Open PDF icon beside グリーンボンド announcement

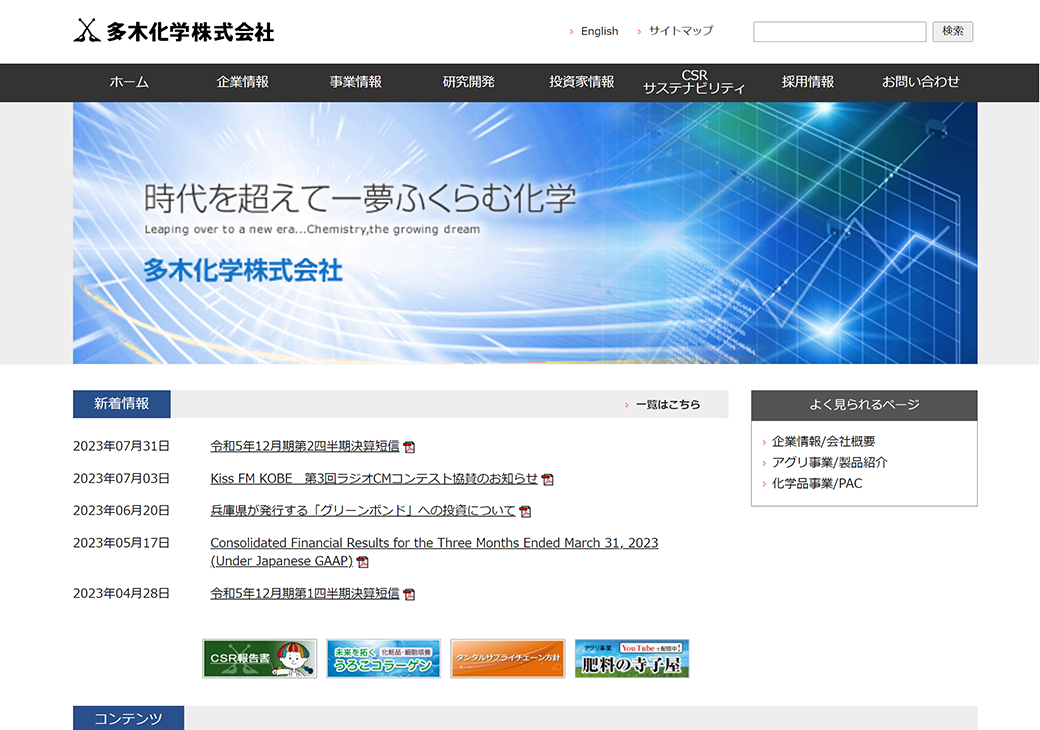tap(525, 511)
